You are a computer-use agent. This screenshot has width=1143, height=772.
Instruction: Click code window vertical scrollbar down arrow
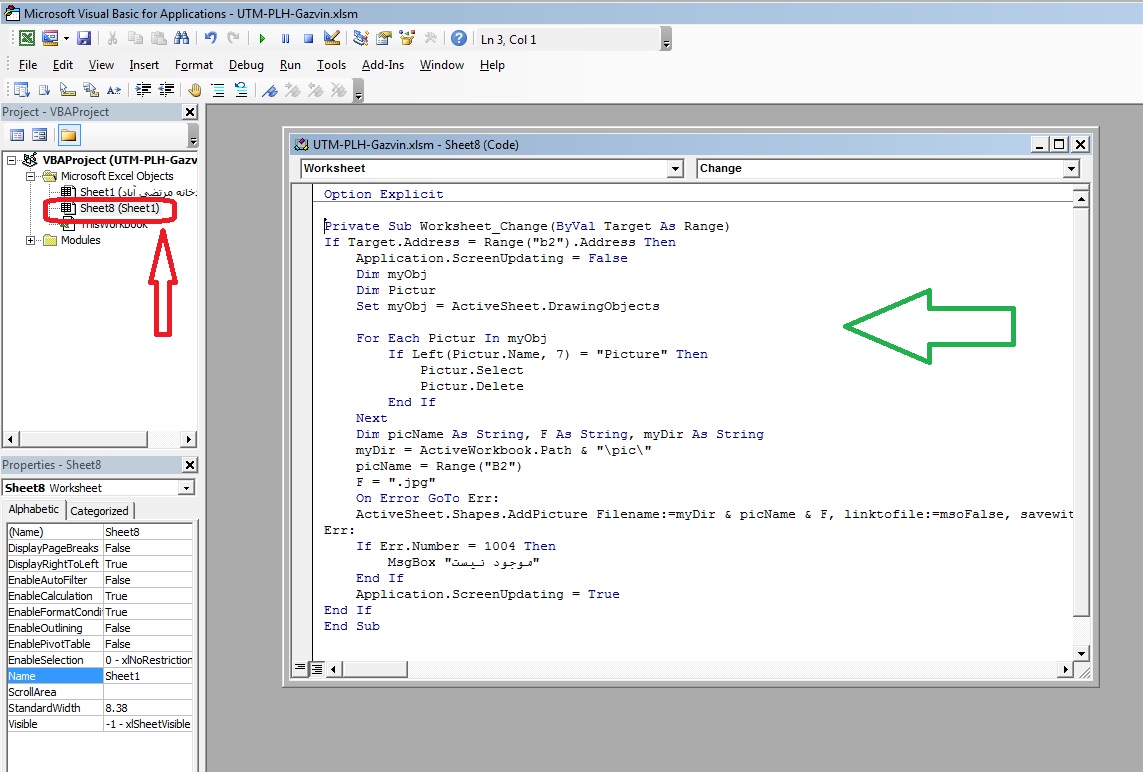tap(1081, 652)
